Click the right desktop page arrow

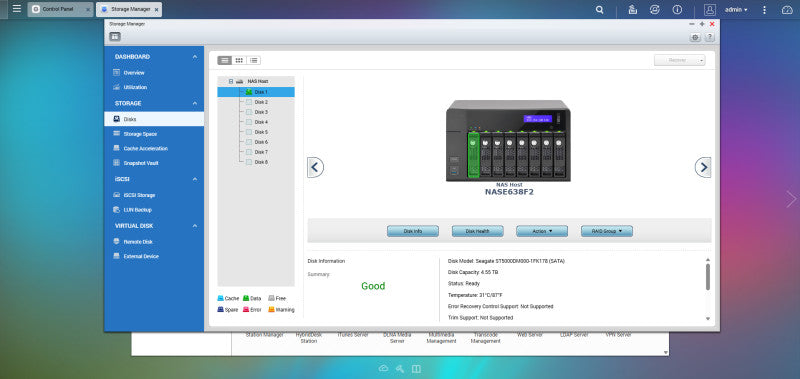tap(791, 199)
